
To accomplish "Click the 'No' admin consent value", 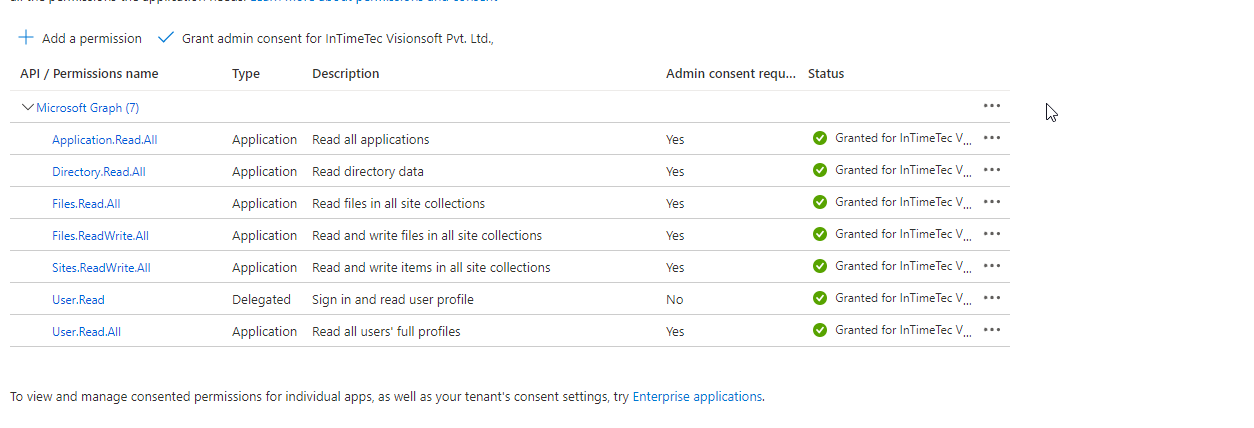I will tap(675, 300).
